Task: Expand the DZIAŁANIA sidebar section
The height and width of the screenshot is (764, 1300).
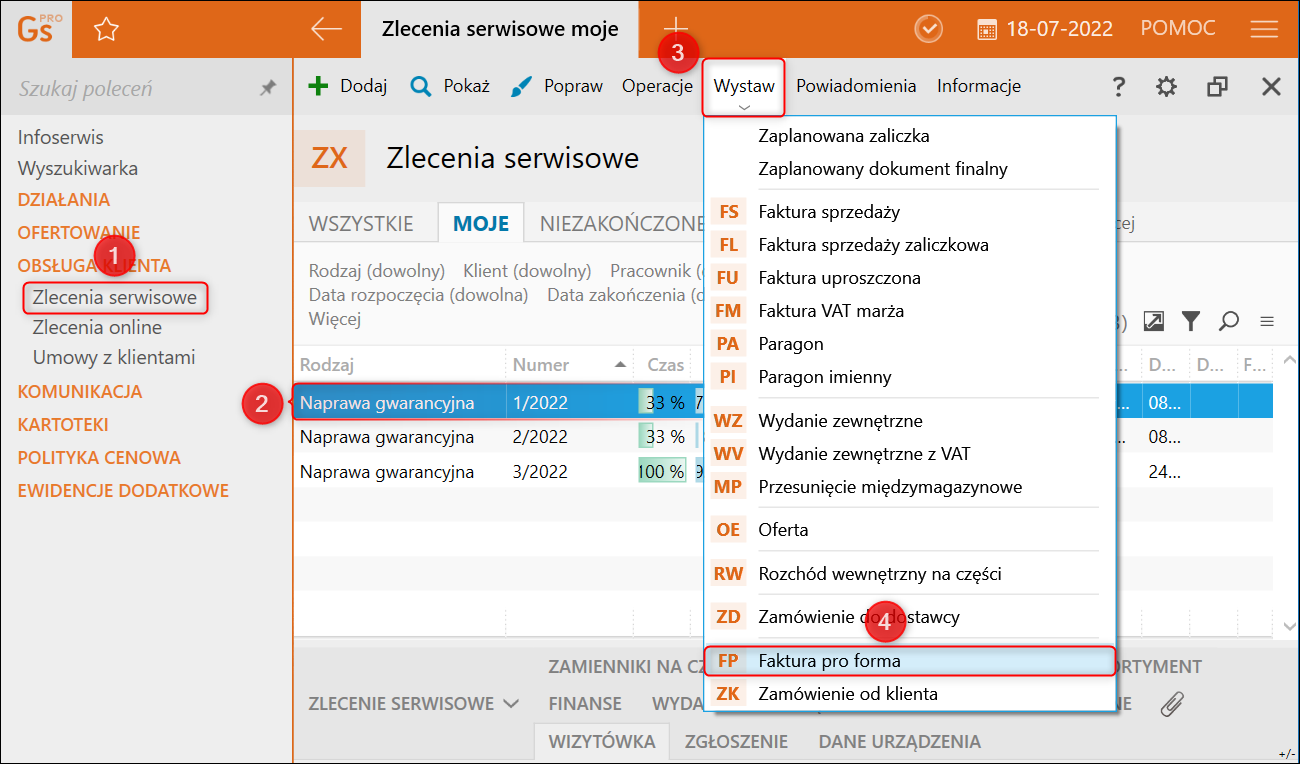Action: (x=64, y=200)
